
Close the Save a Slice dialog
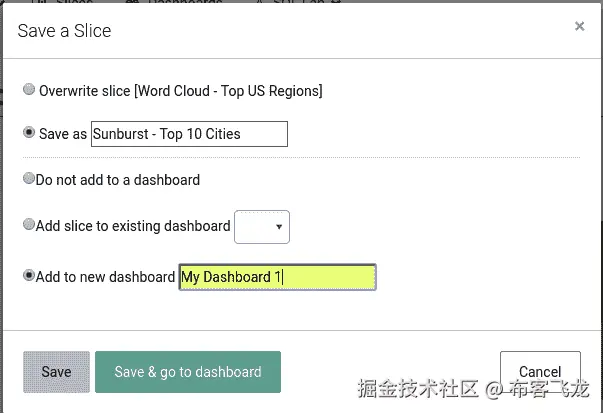click(x=579, y=27)
